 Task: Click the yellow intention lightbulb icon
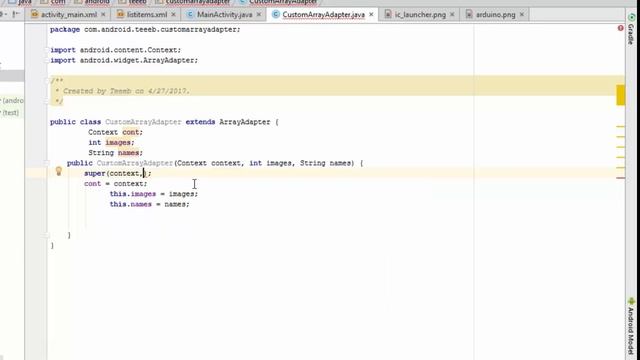(x=58, y=171)
